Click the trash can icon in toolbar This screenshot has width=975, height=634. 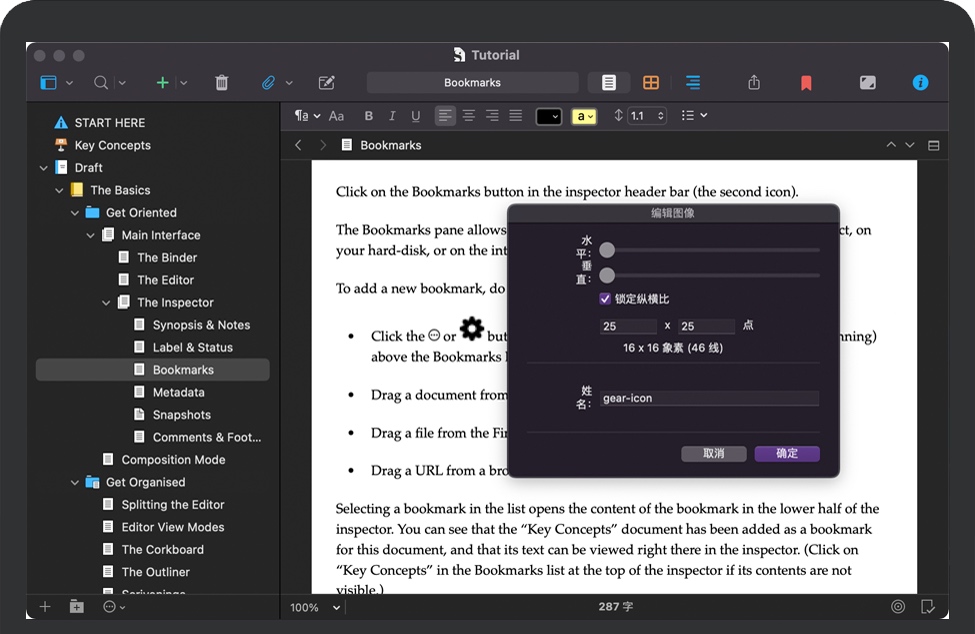click(222, 83)
